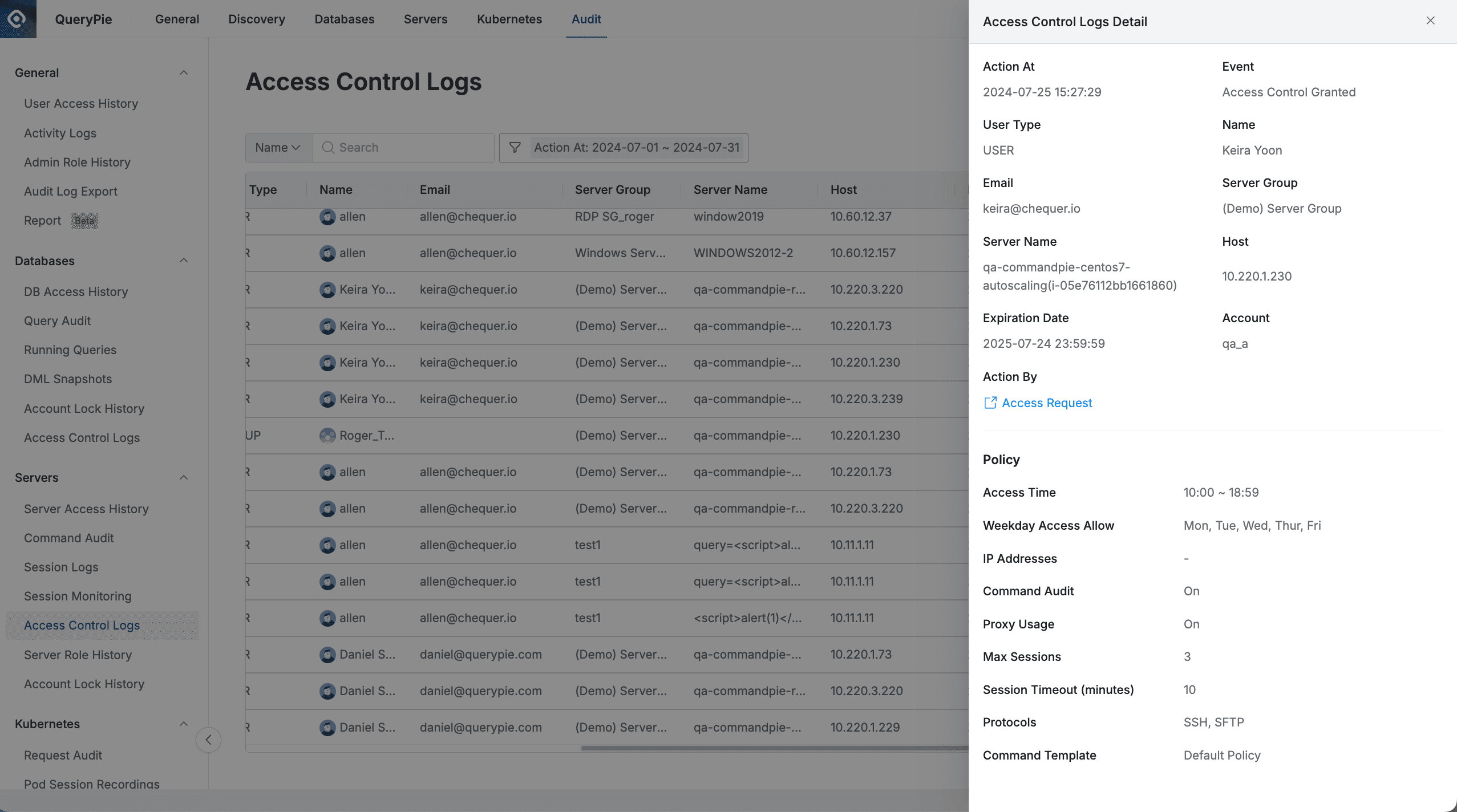Click the filter funnel icon

click(515, 147)
